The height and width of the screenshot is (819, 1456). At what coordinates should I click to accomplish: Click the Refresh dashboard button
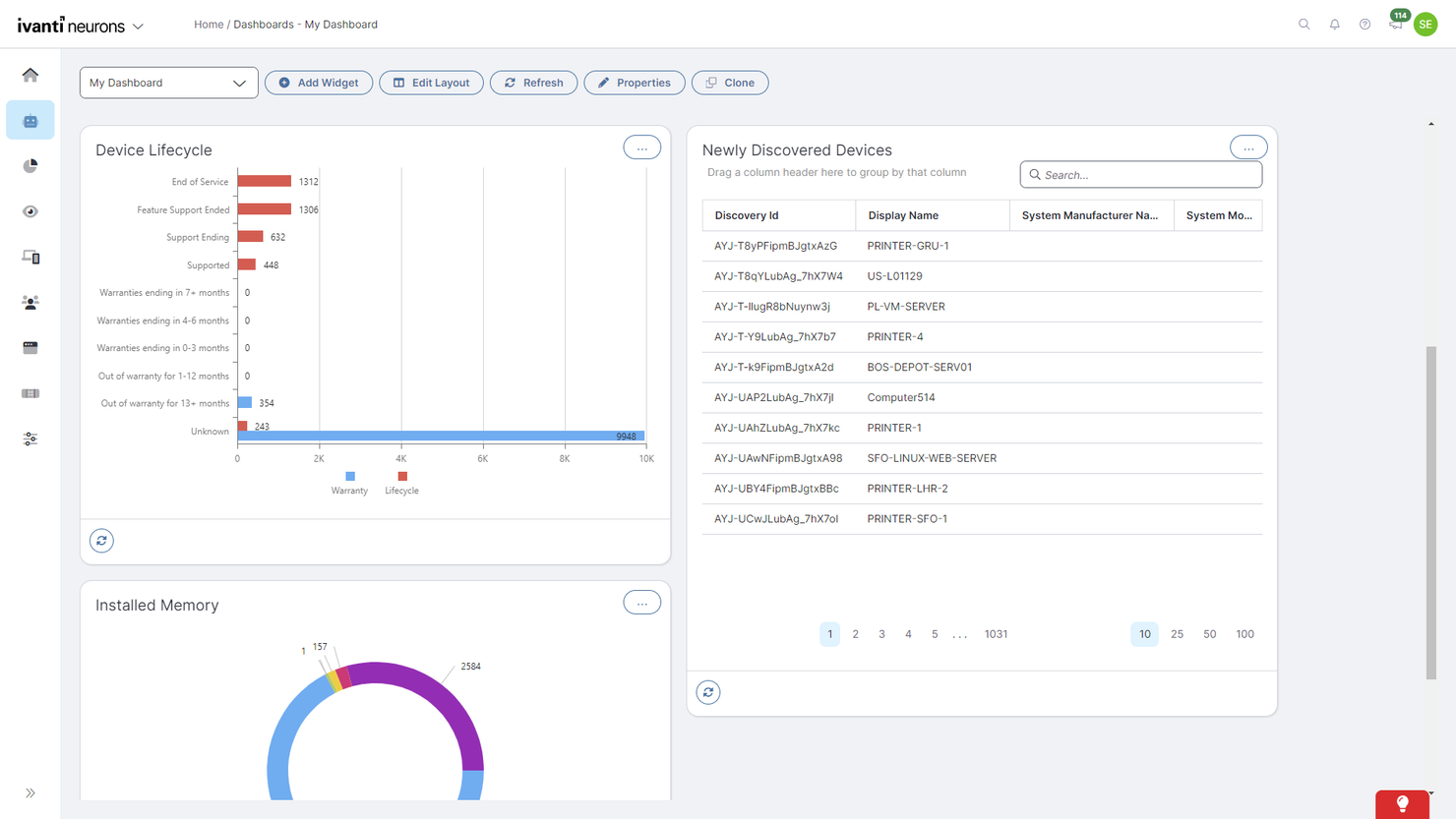533,83
